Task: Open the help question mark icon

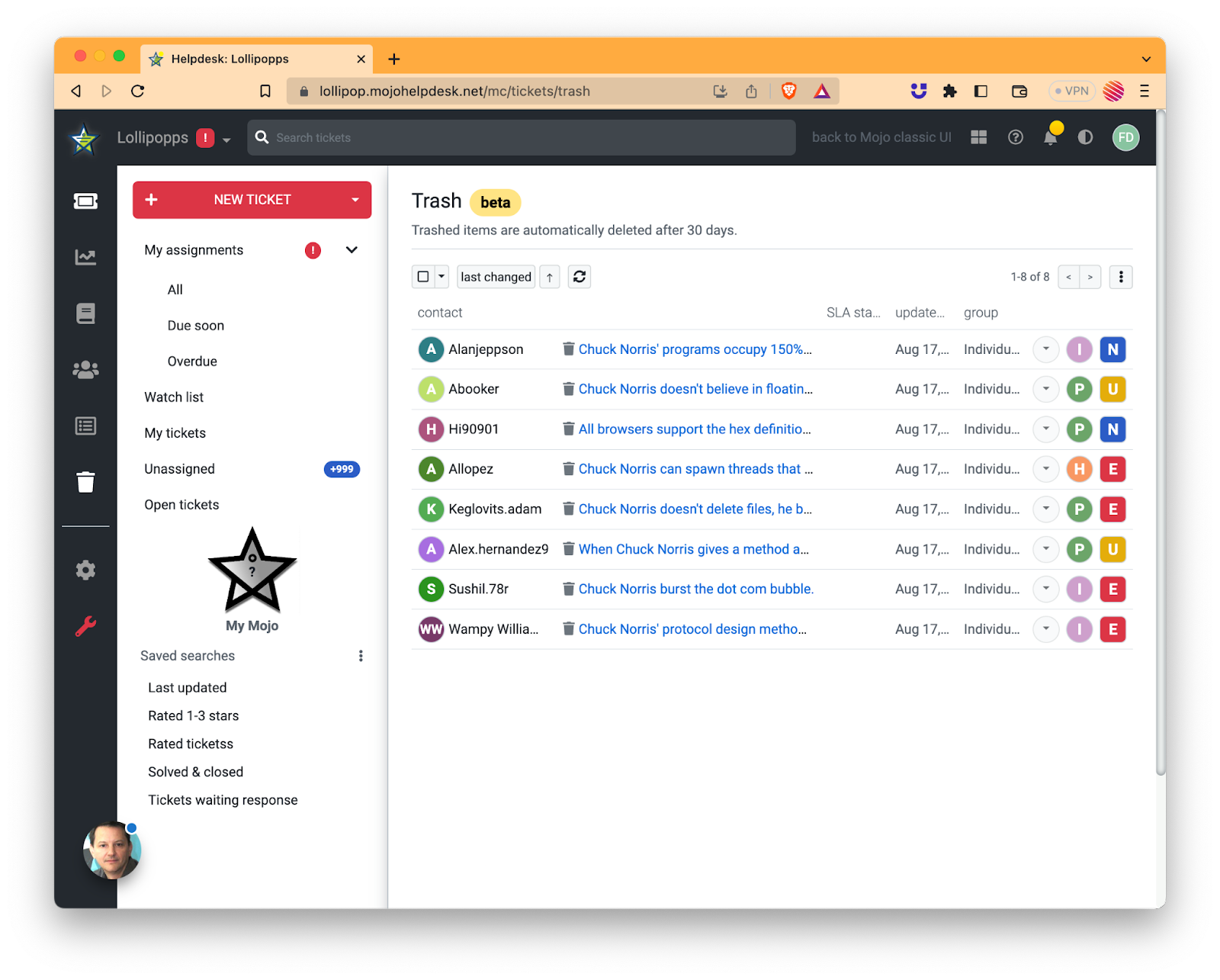Action: click(1016, 137)
